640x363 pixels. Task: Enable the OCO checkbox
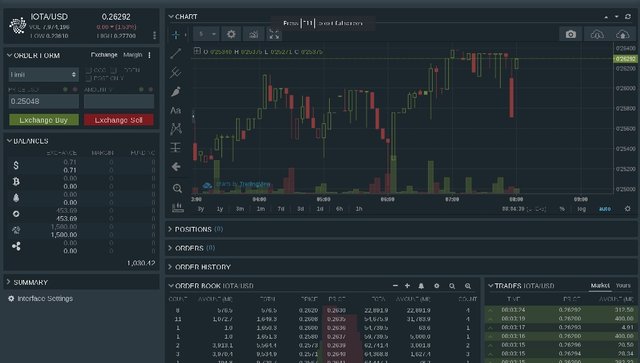[x=88, y=70]
